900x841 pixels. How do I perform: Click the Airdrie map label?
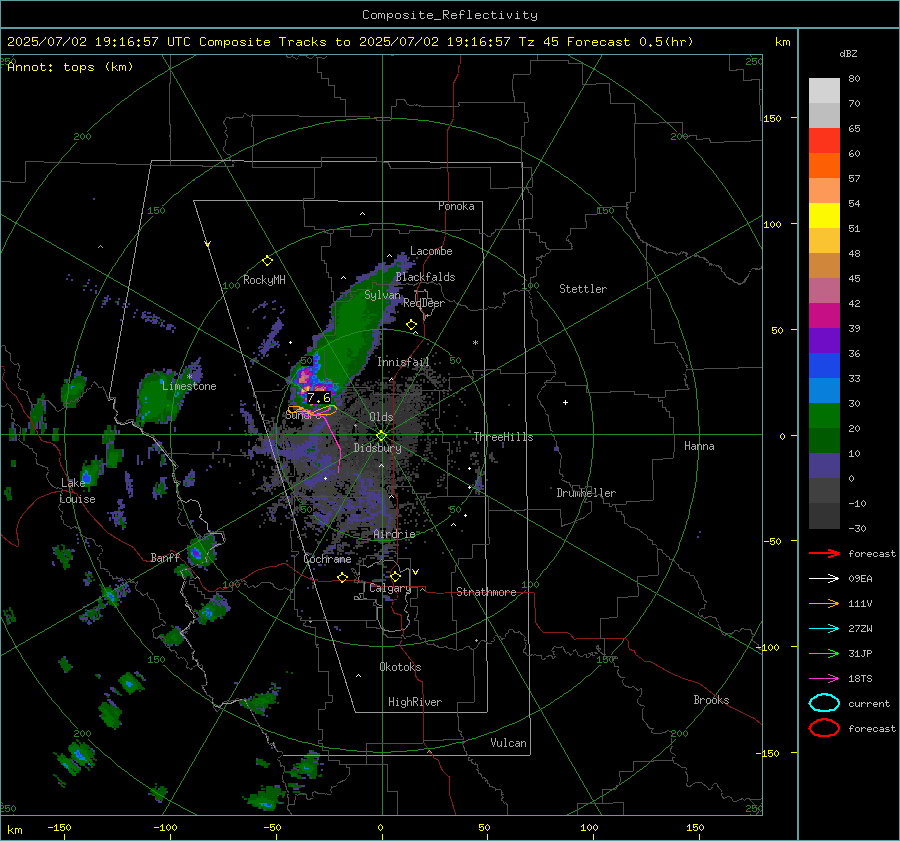(394, 534)
